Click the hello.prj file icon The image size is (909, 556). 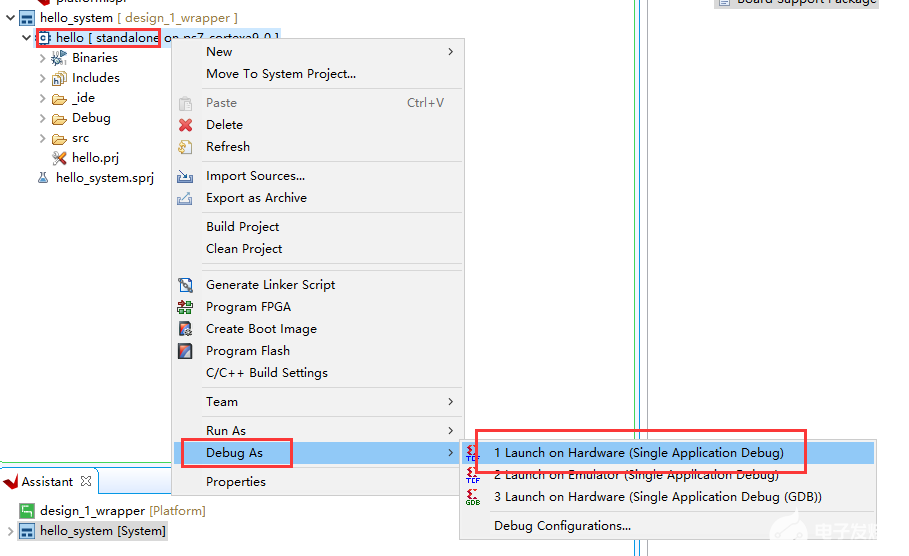pos(59,158)
